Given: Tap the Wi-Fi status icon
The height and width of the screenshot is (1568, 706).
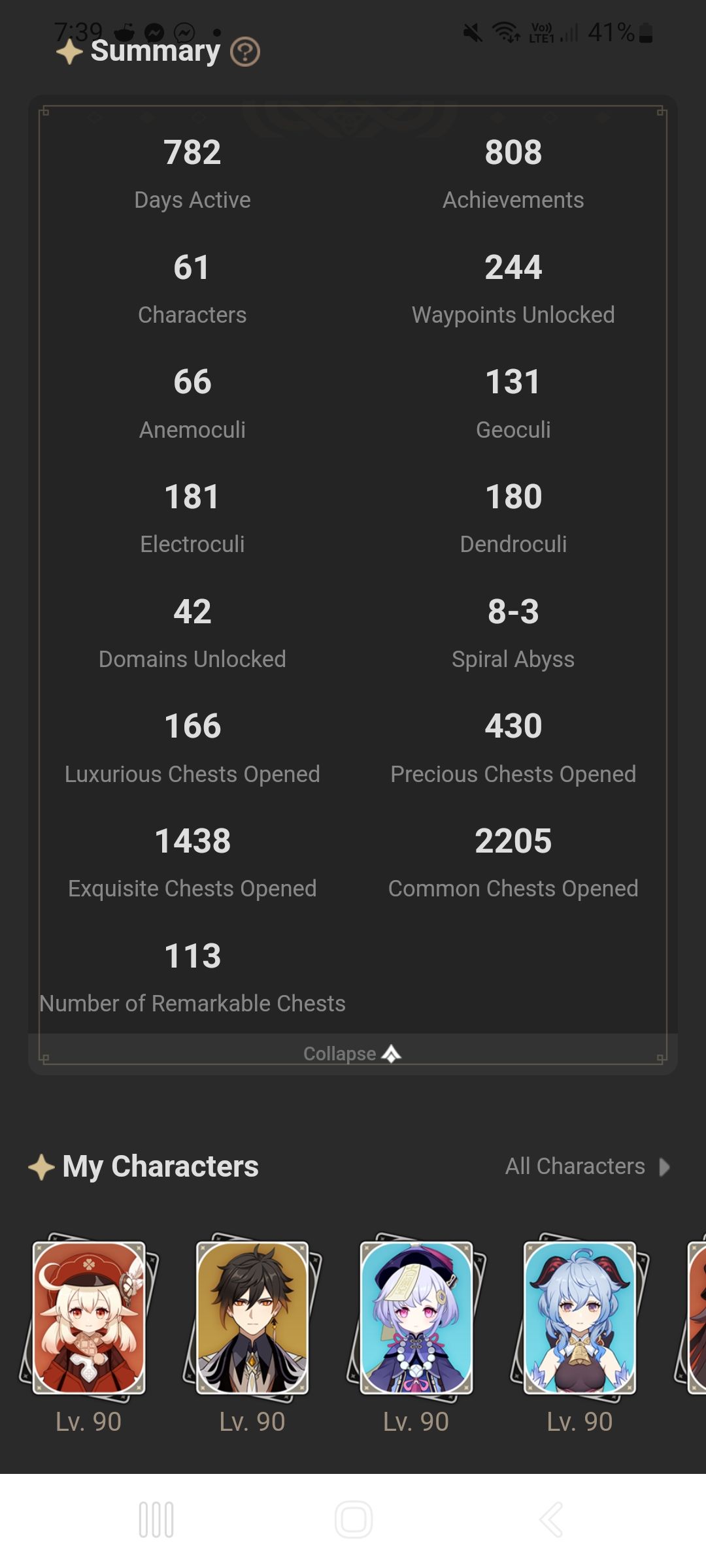Looking at the screenshot, I should [x=505, y=32].
